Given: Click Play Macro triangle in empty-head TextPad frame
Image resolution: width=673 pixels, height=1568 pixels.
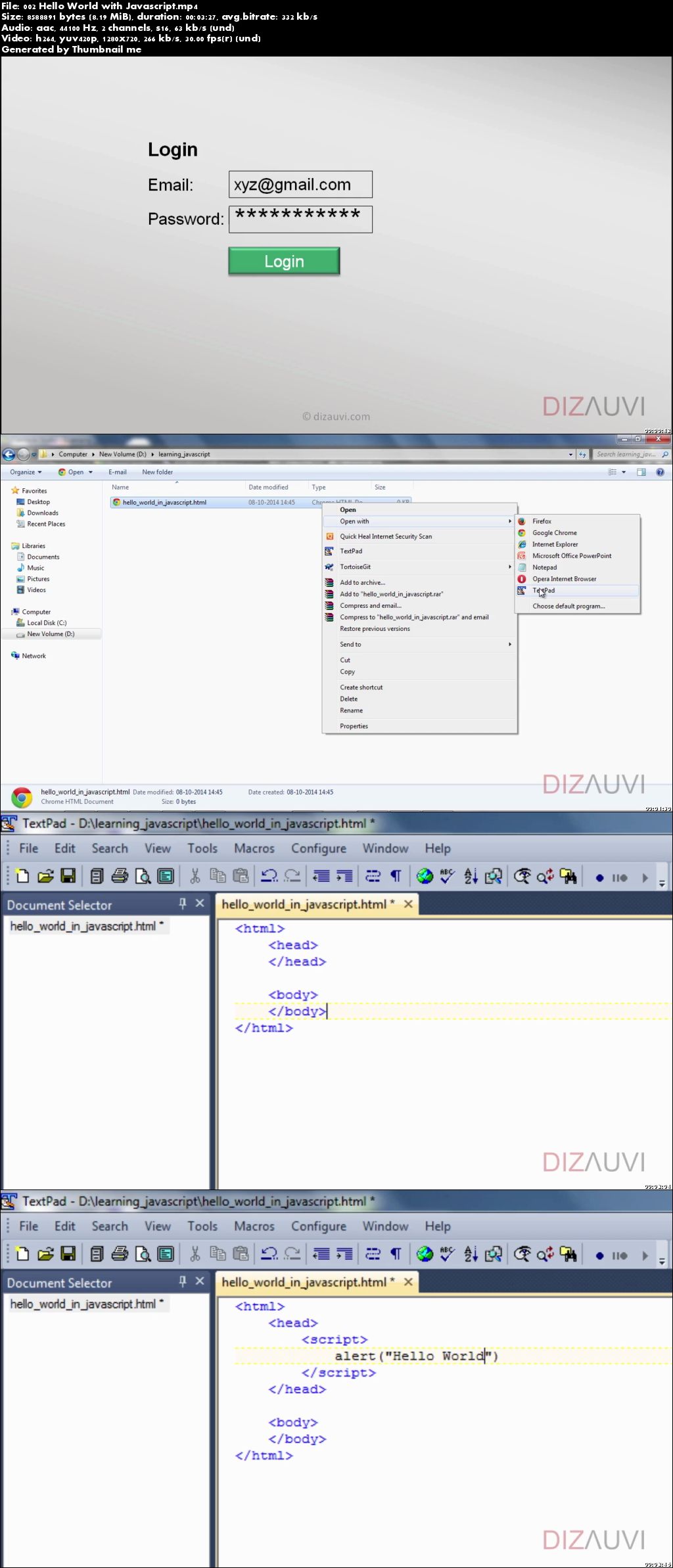Looking at the screenshot, I should tap(645, 878).
